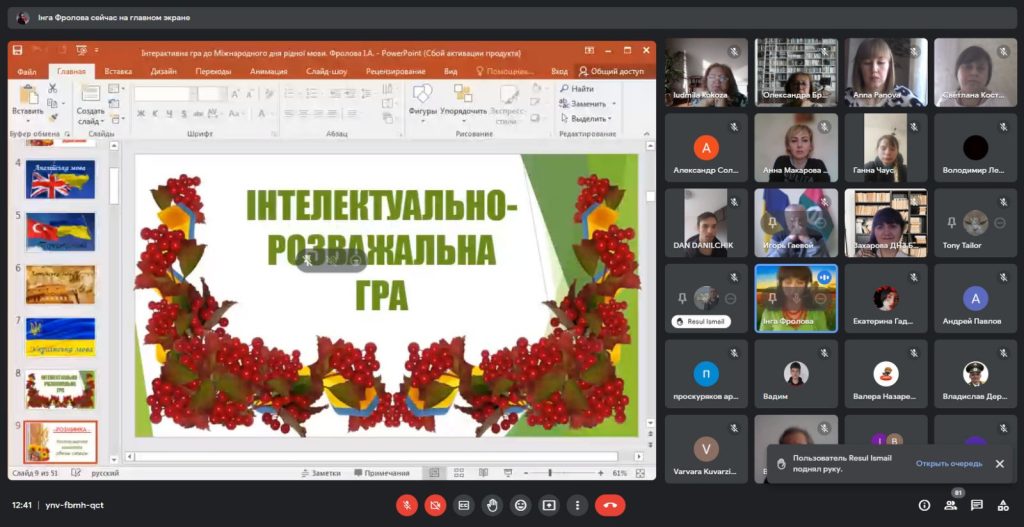Open the chat panel icon
1024x527 pixels.
click(x=977, y=505)
